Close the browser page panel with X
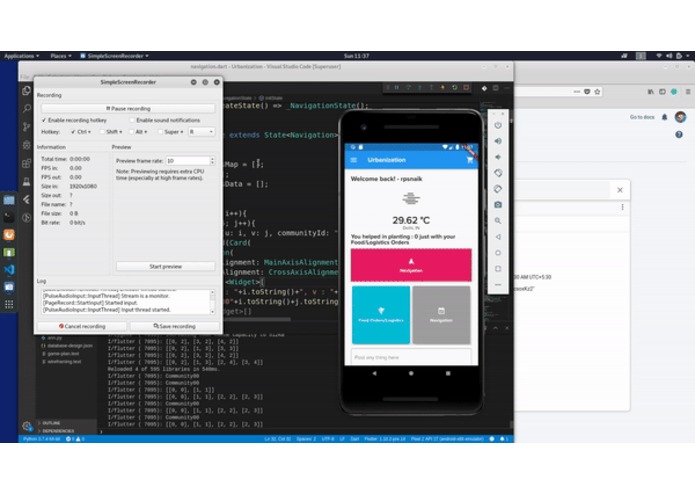The image size is (695, 494). (620, 190)
